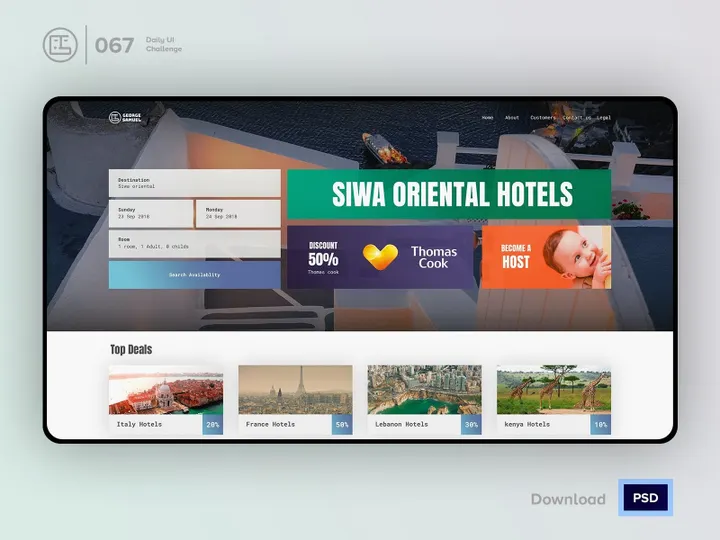Open the Discount 50% Thomas Cook banner
This screenshot has width=720, height=540.
380,257
